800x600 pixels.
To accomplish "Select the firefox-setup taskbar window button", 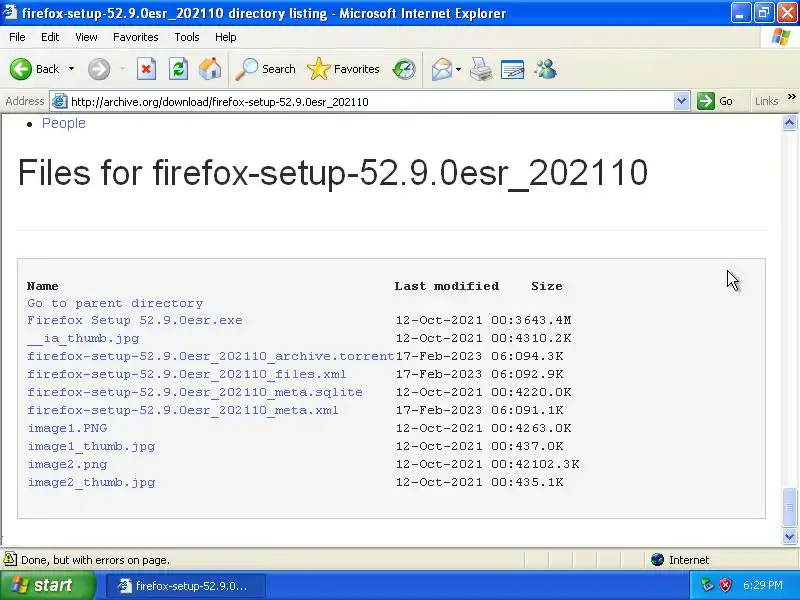I will [x=186, y=586].
